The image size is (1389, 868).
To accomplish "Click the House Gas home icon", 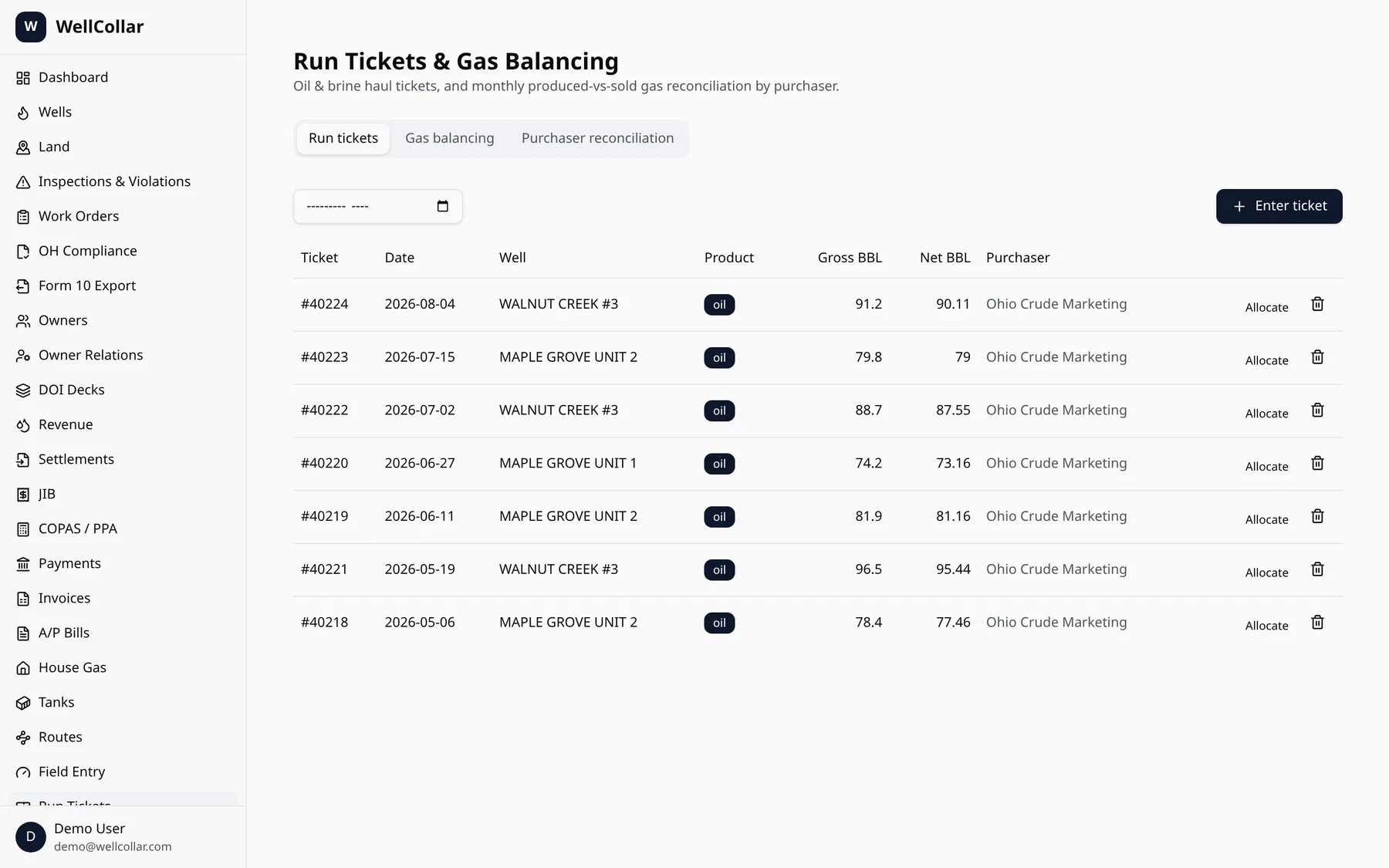I will coord(23,668).
